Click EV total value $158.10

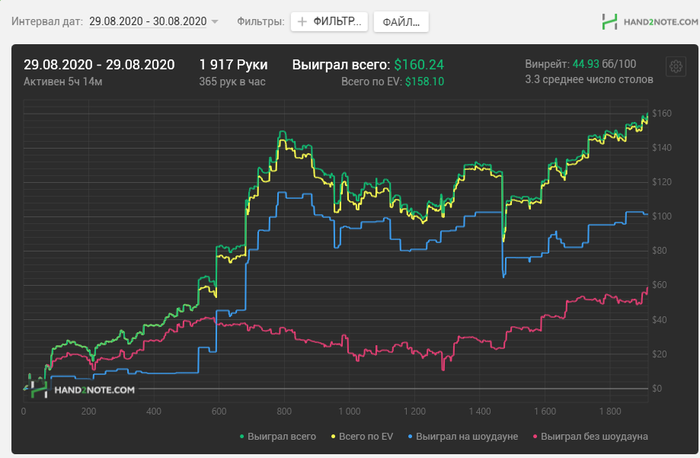click(425, 82)
